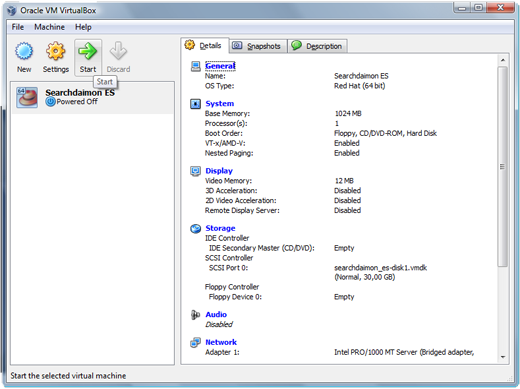Open the General settings link
This screenshot has width=520, height=389.
(220, 66)
